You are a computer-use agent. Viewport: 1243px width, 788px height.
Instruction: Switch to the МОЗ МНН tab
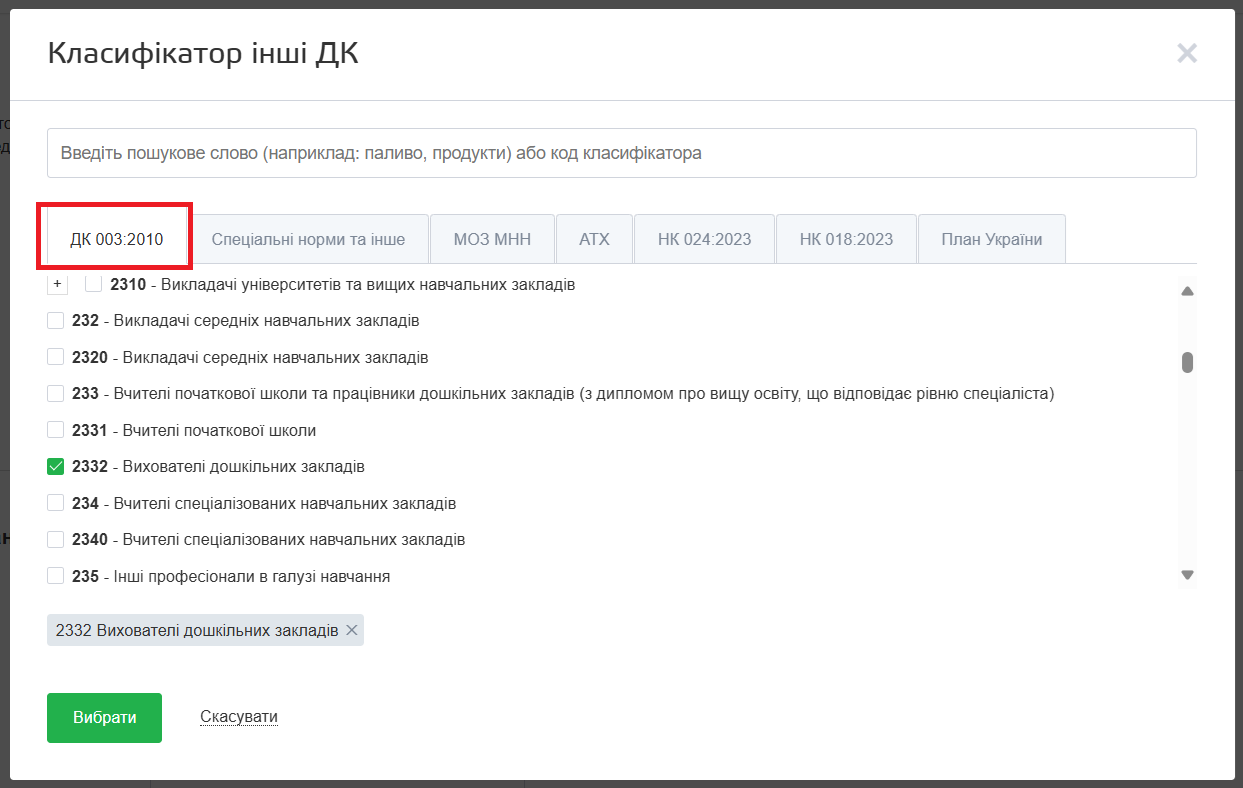(492, 239)
